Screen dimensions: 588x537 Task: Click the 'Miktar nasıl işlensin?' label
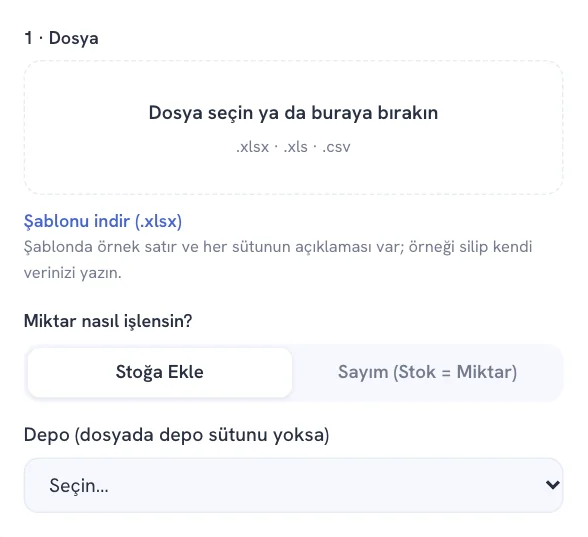pos(108,321)
